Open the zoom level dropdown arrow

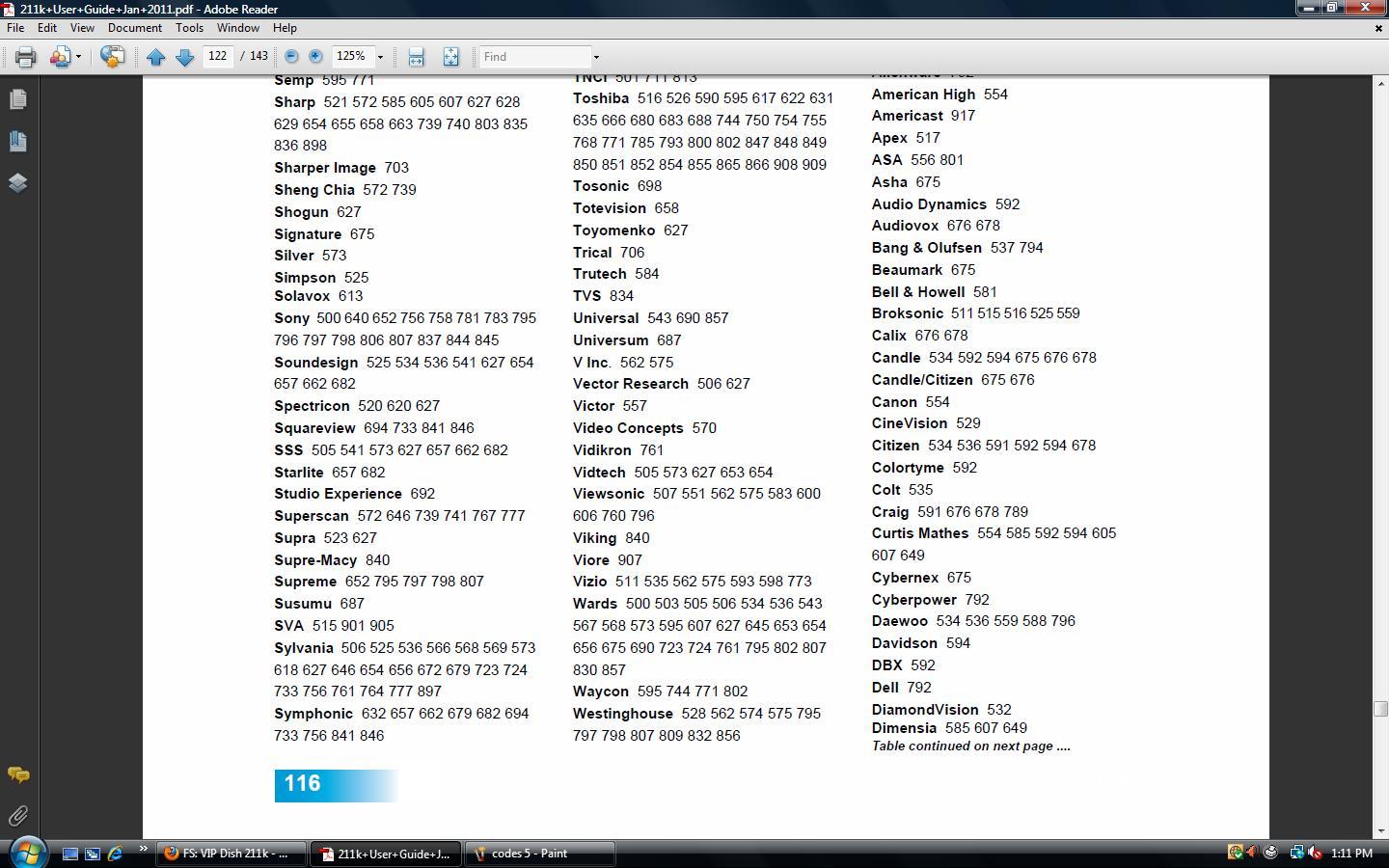pyautogui.click(x=380, y=57)
